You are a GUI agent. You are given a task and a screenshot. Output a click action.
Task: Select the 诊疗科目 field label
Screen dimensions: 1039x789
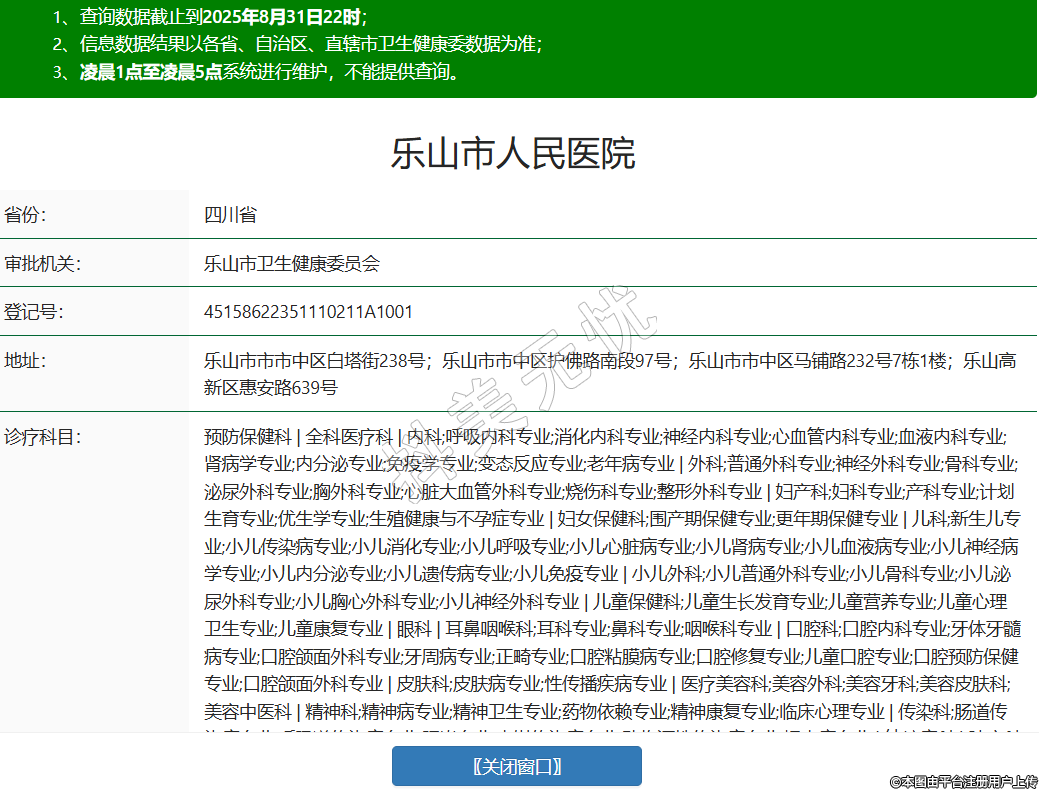pyautogui.click(x=42, y=437)
